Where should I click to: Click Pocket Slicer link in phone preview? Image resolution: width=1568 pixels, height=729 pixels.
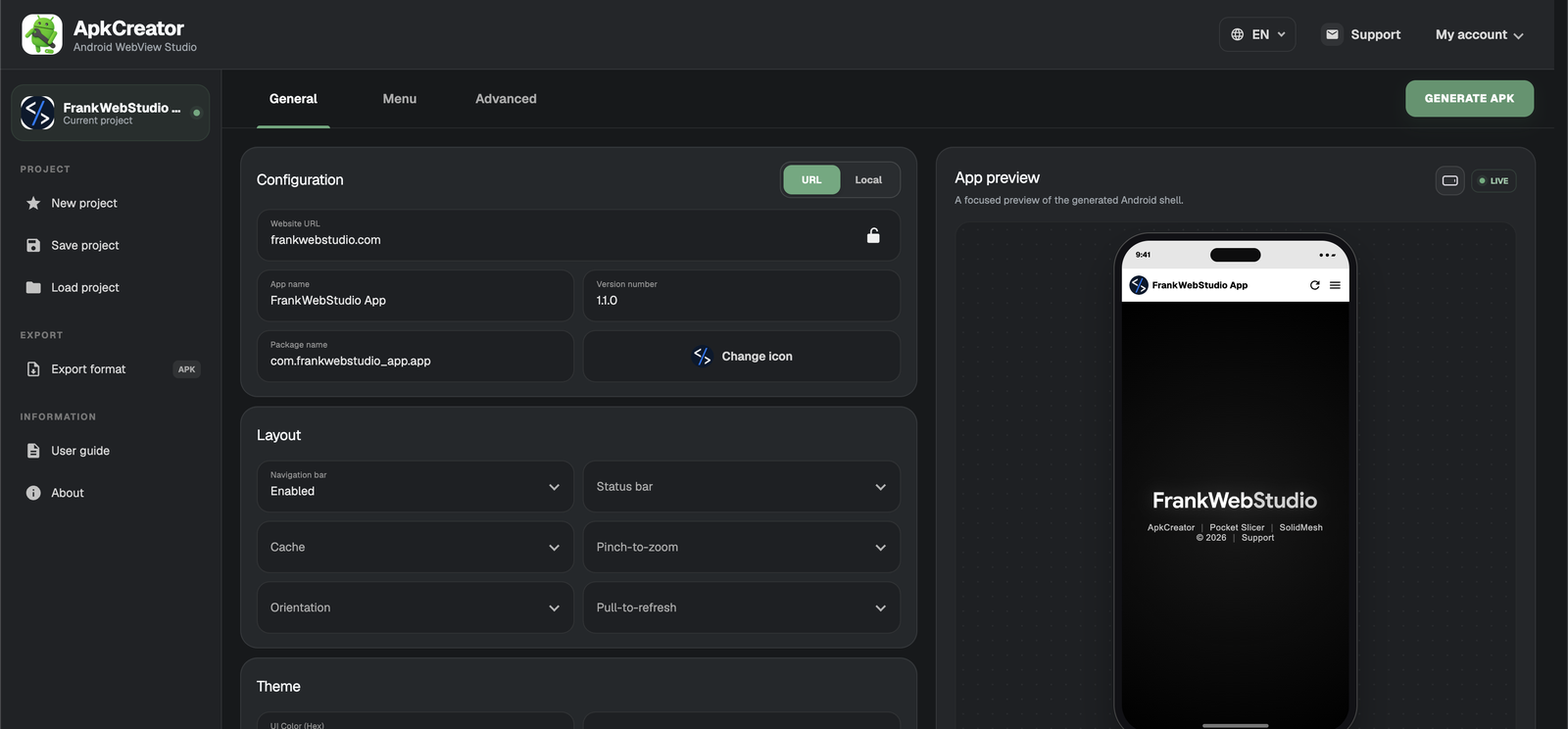(1237, 527)
